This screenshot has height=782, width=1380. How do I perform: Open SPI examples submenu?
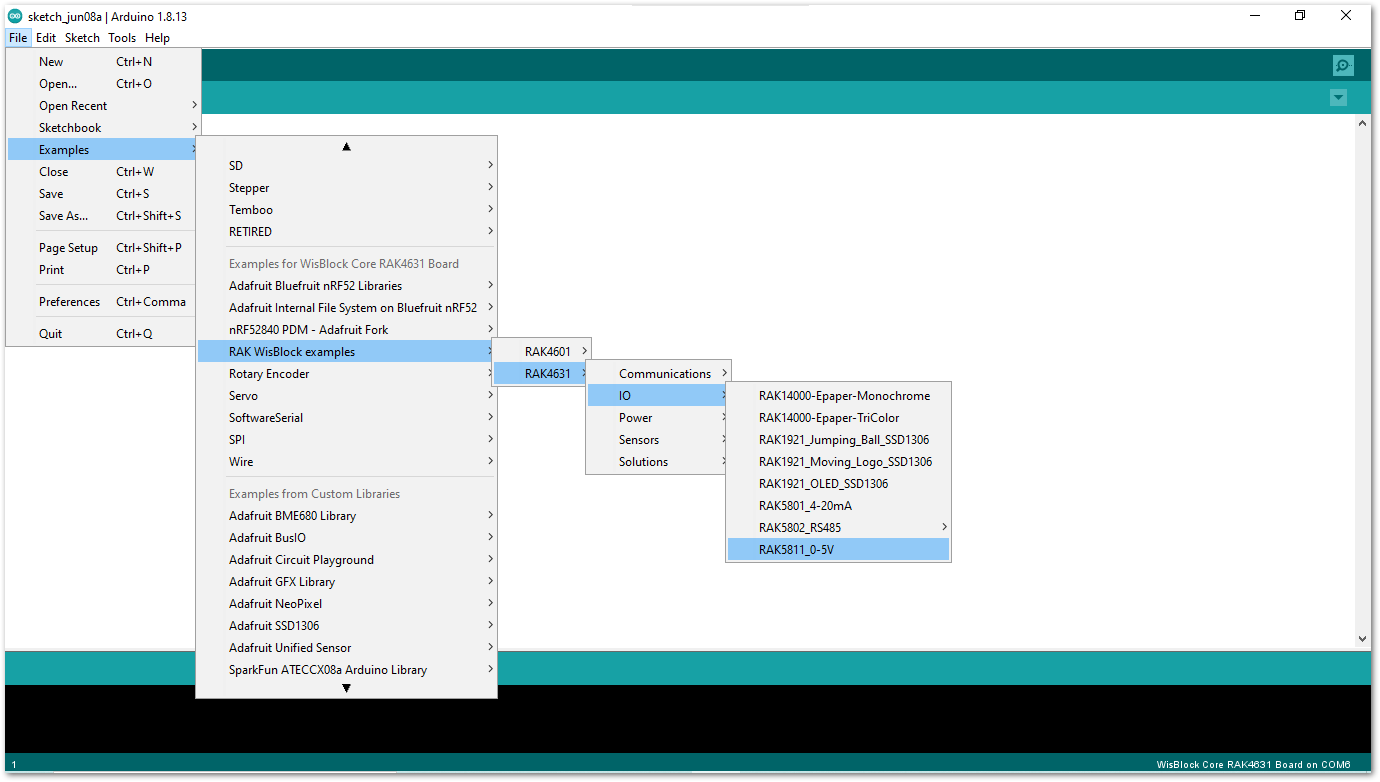coord(346,440)
